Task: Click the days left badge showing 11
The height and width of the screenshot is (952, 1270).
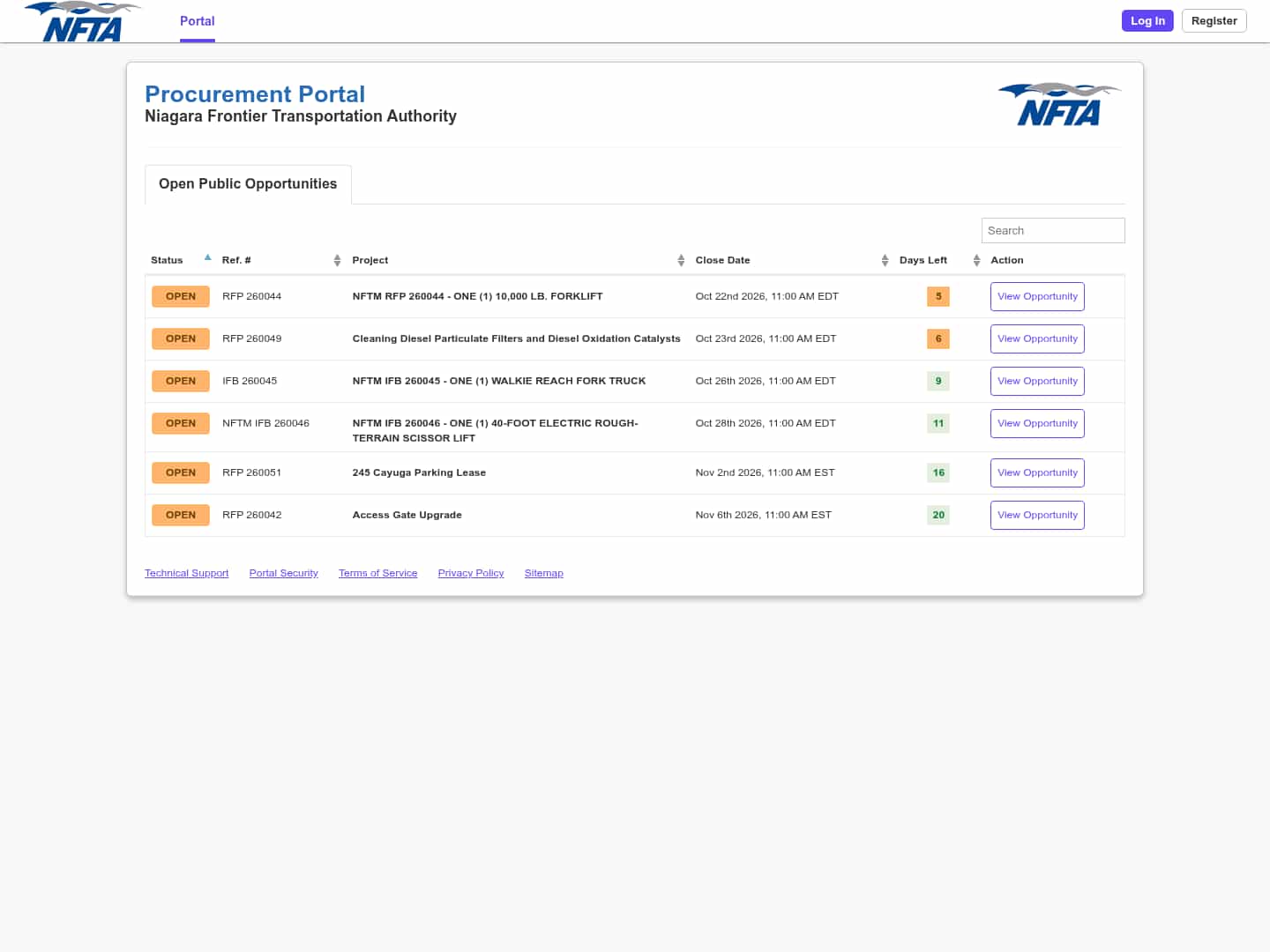Action: coord(938,423)
